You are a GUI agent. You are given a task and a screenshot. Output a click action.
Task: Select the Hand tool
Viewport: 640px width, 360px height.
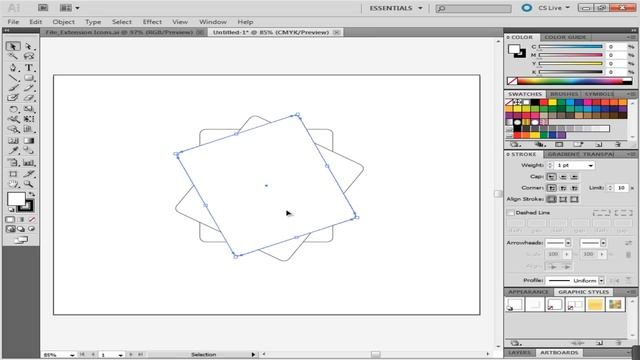(13, 184)
